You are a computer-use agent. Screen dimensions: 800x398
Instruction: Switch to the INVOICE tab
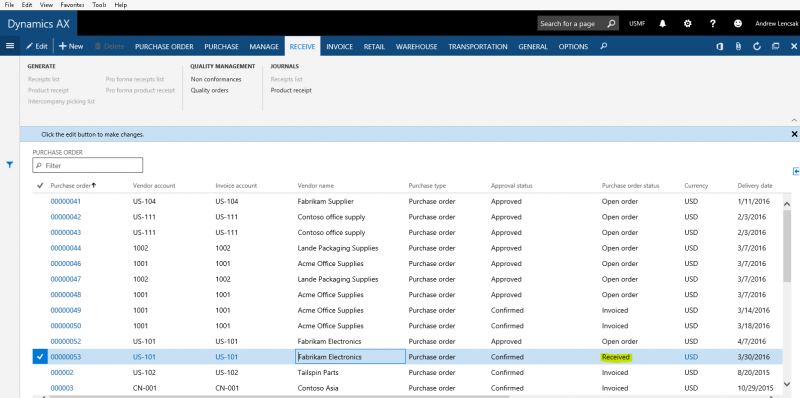coord(339,46)
